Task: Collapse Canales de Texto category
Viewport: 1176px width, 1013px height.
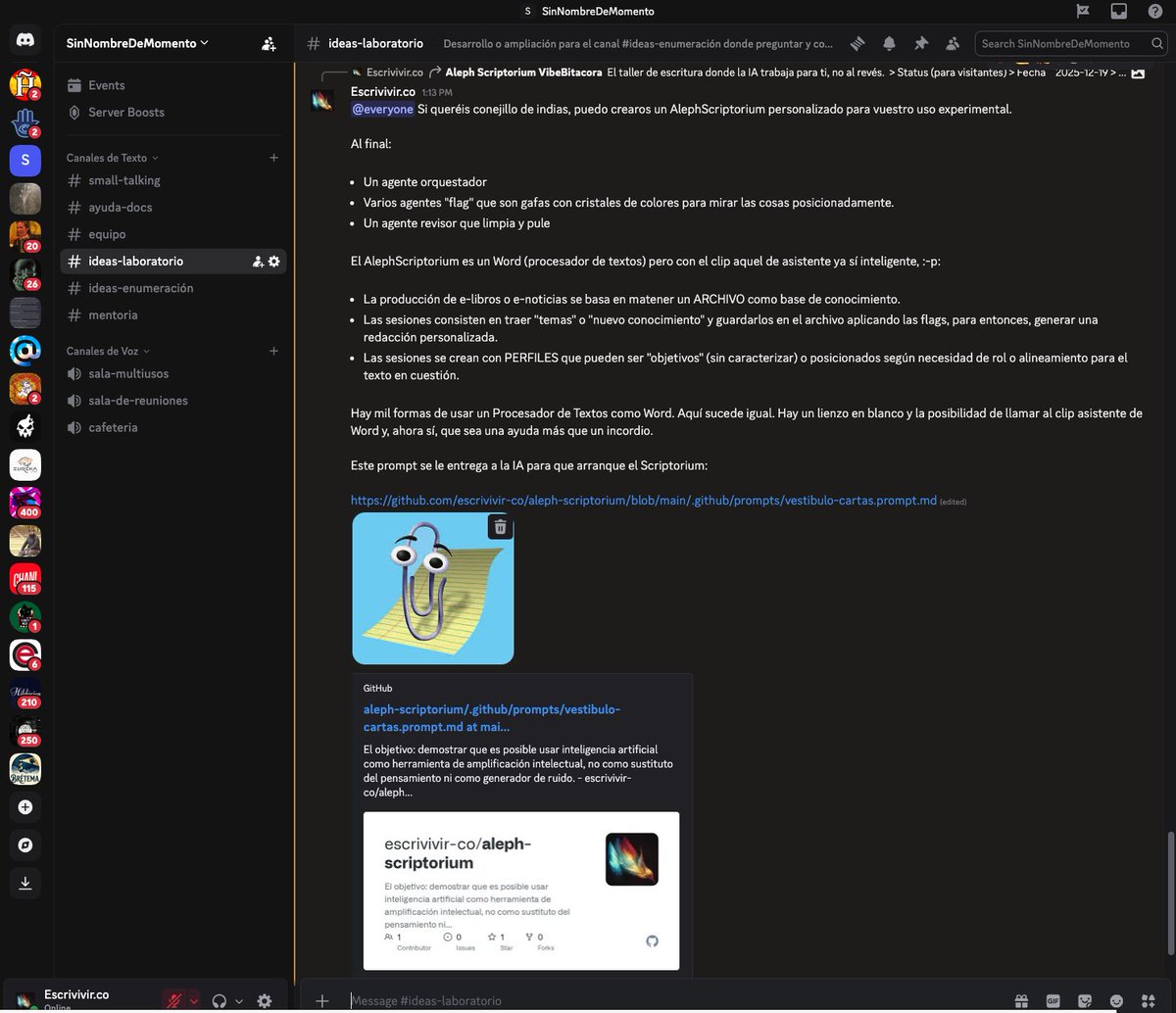Action: pyautogui.click(x=112, y=158)
